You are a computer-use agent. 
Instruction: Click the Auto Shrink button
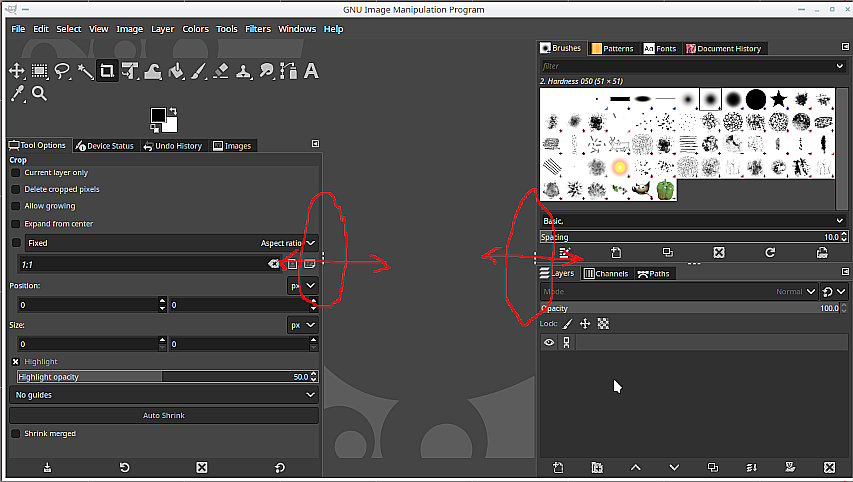(164, 416)
